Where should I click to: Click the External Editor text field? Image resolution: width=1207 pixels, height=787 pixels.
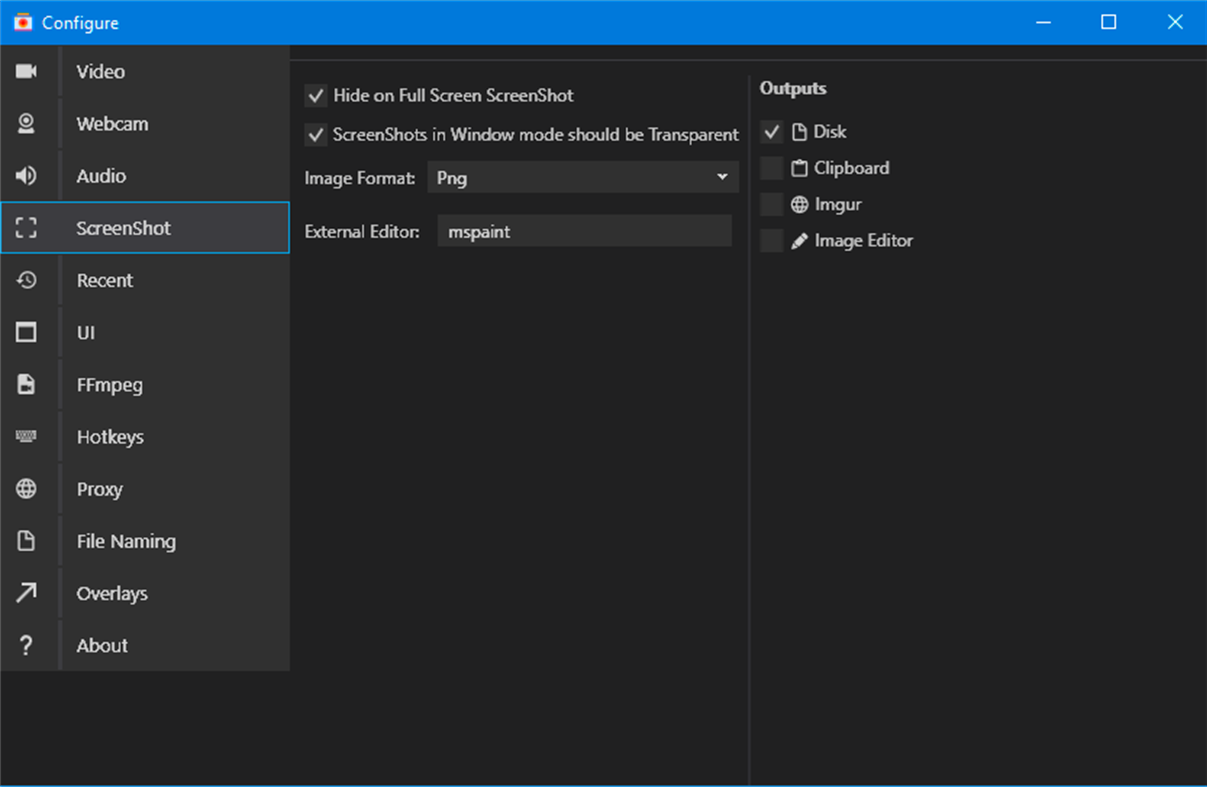(584, 231)
